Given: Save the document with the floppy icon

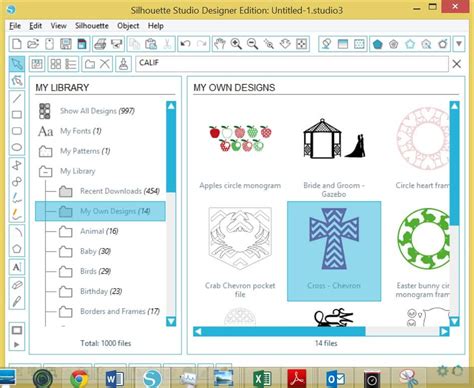Looking at the screenshot, I should point(66,44).
